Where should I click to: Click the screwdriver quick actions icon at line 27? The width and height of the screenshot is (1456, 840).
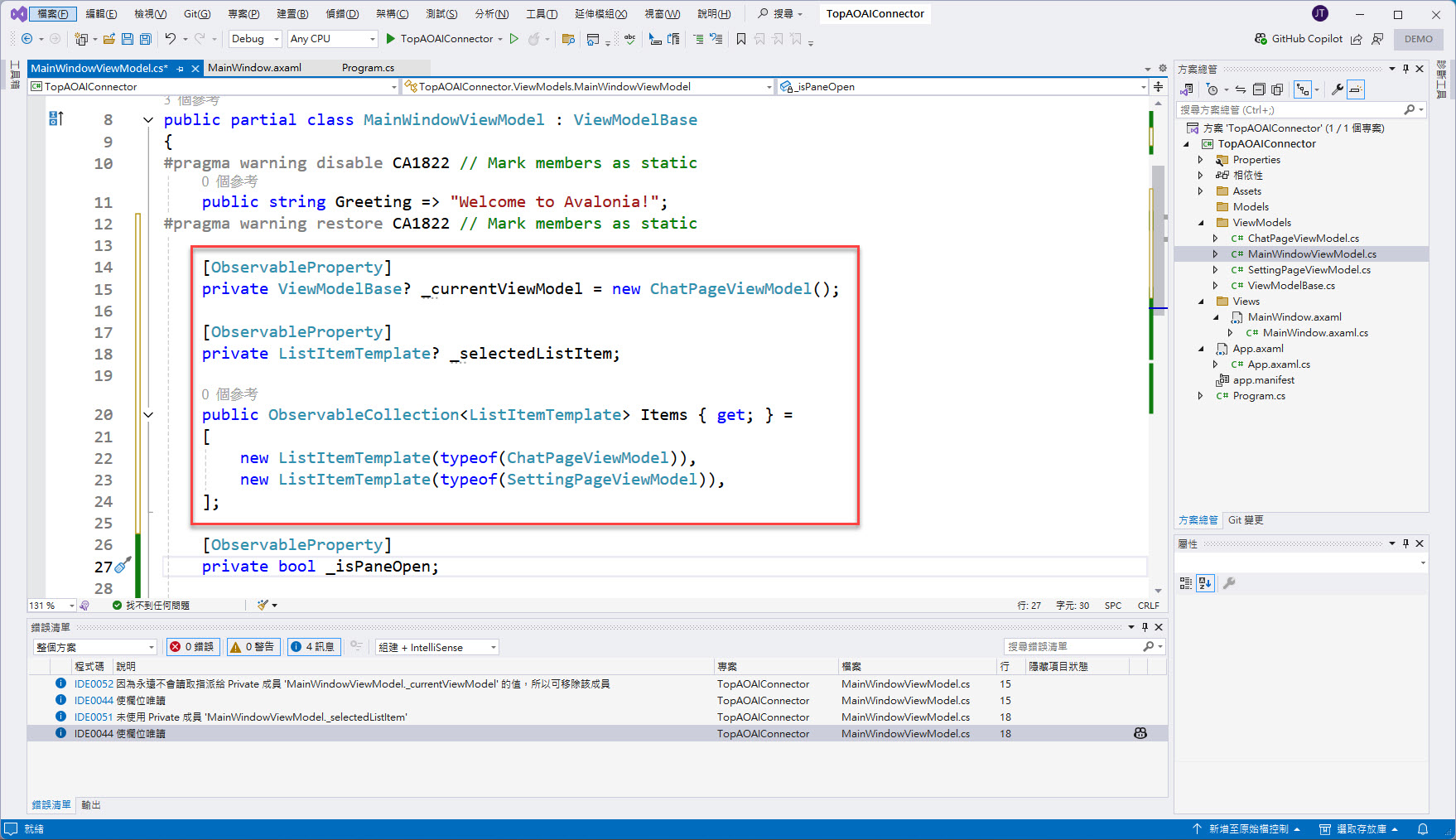coord(123,566)
